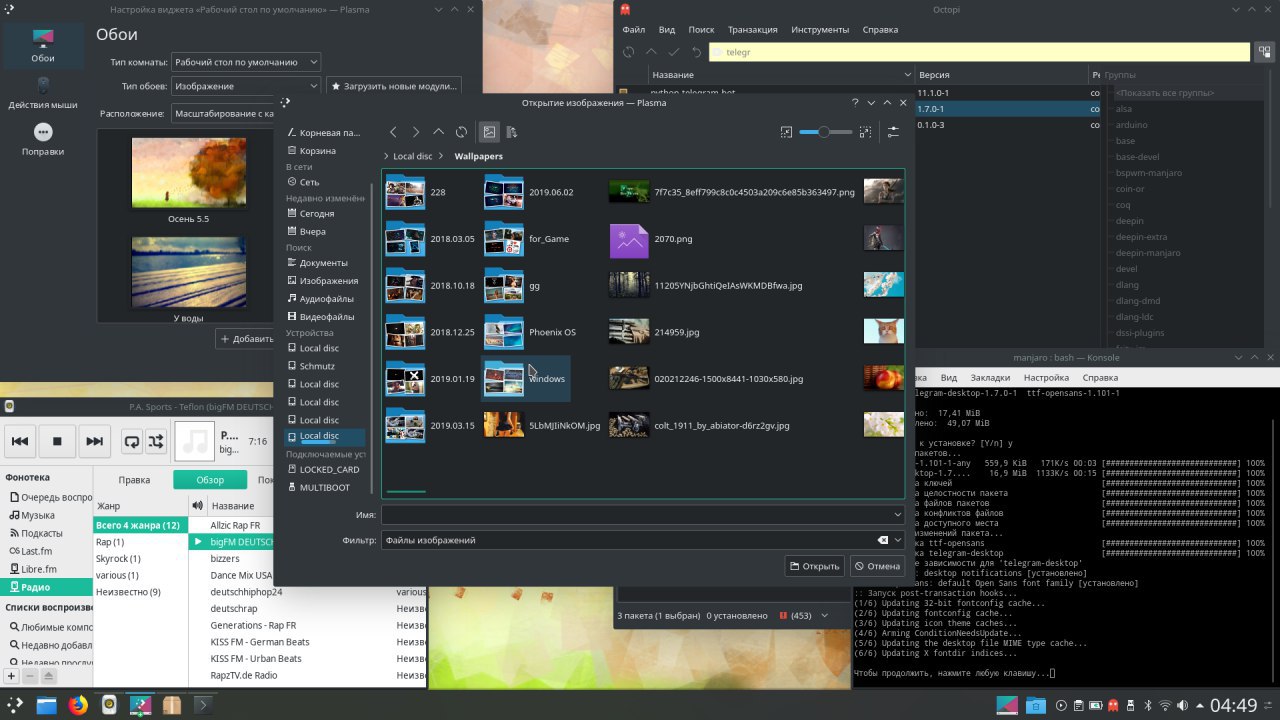Add playlist with plus button

11,676
